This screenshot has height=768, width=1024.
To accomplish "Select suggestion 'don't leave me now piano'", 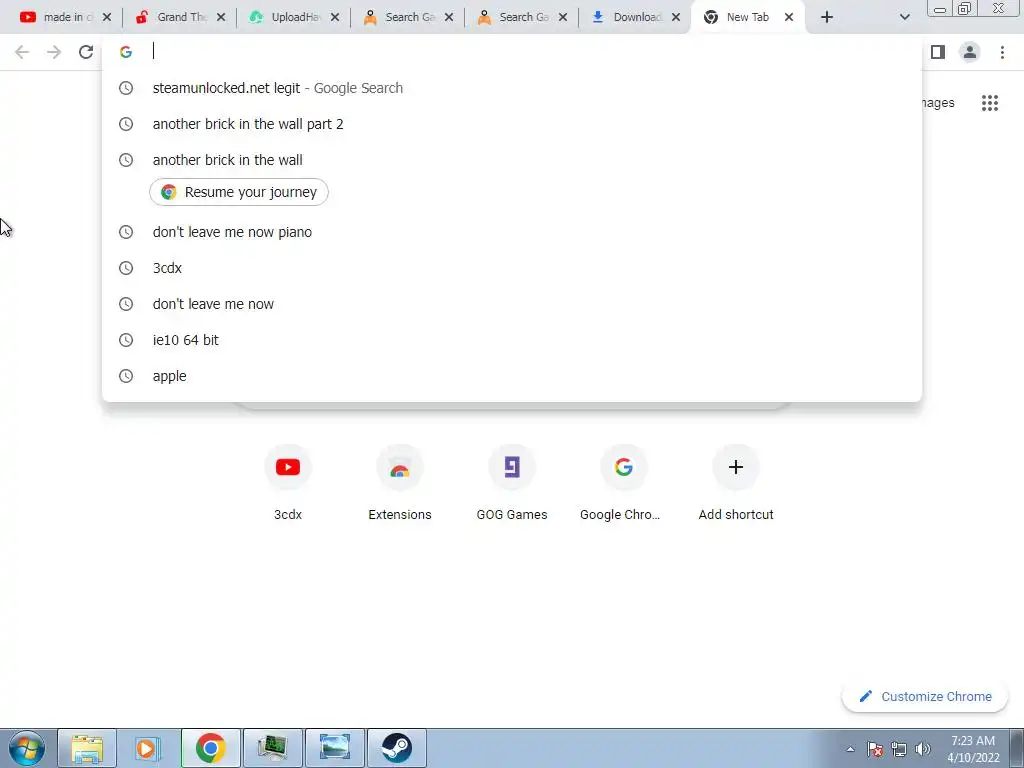I will point(512,232).
